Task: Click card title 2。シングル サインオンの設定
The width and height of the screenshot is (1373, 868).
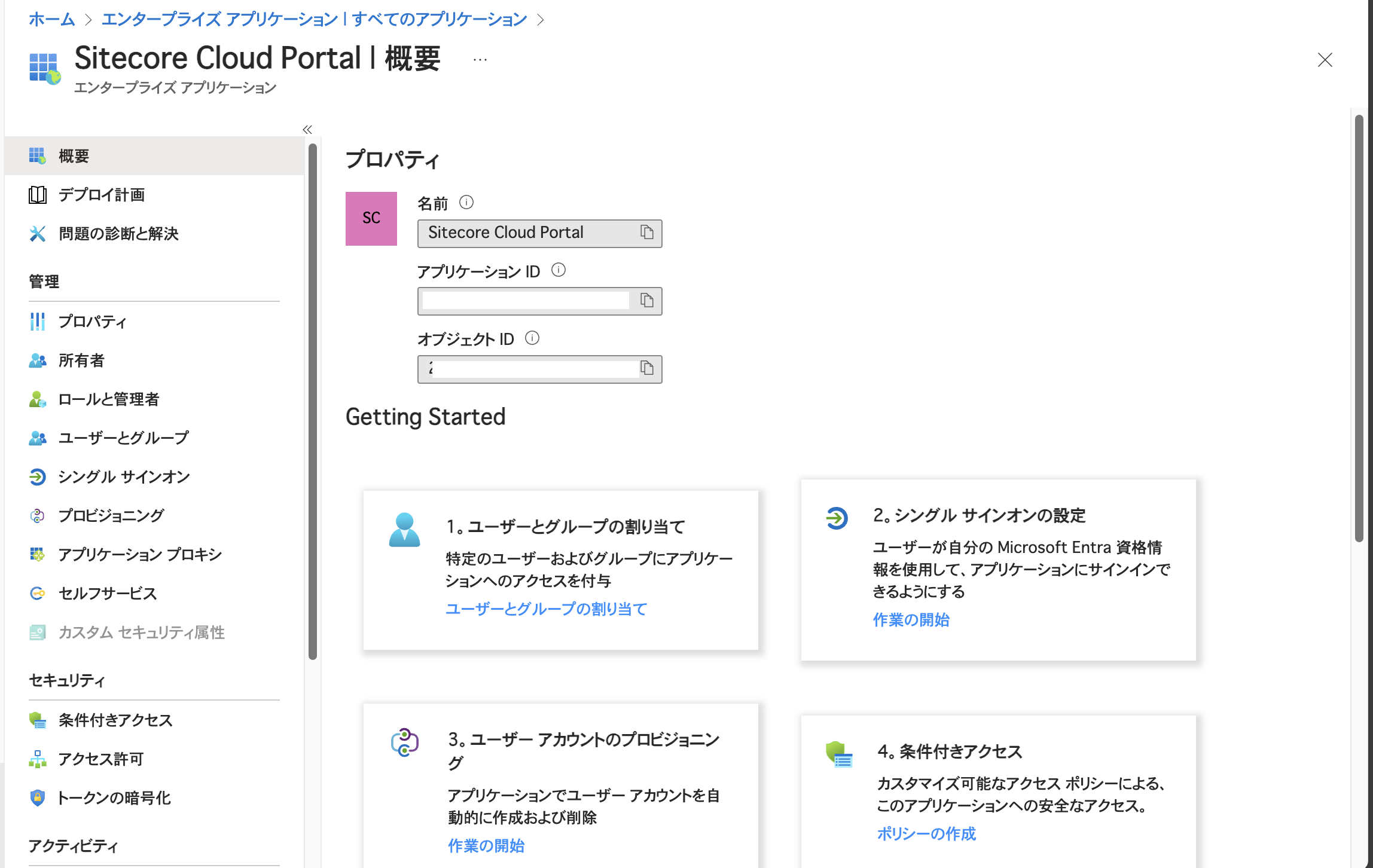Action: point(979,515)
